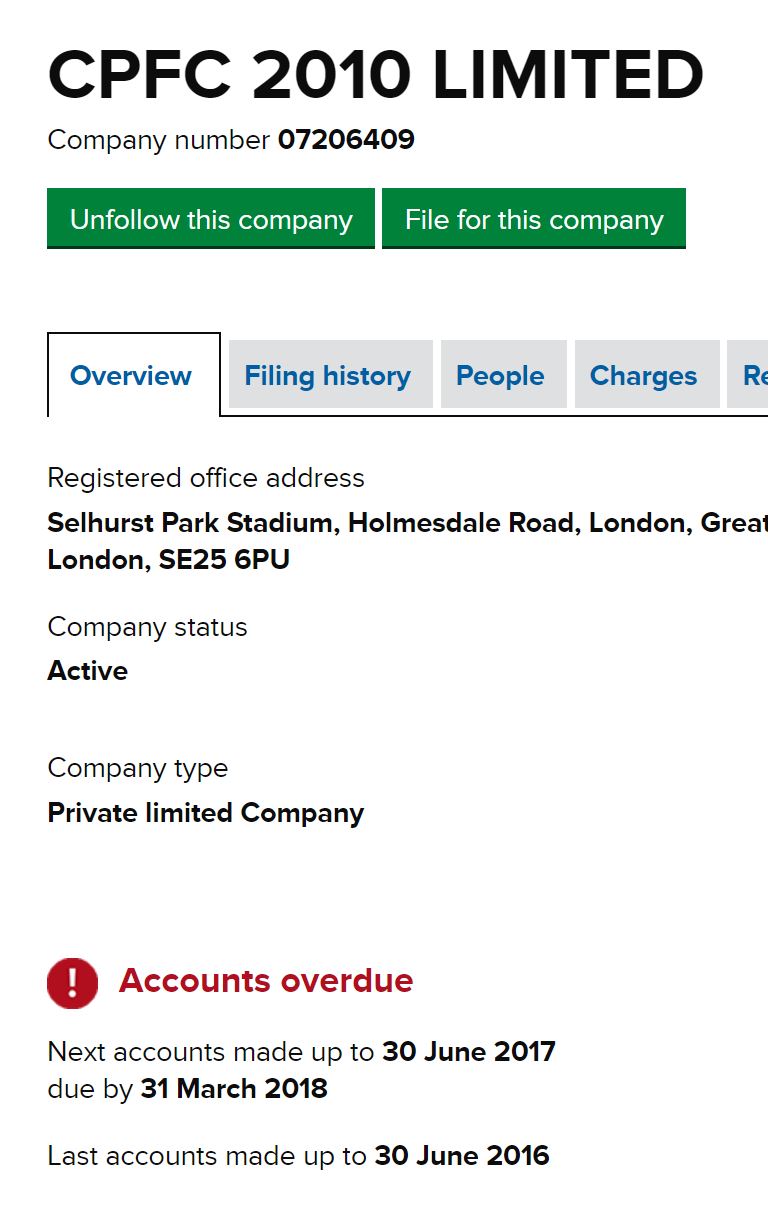Open File for this company
Viewport: 768px width, 1222px height.
coord(534,219)
